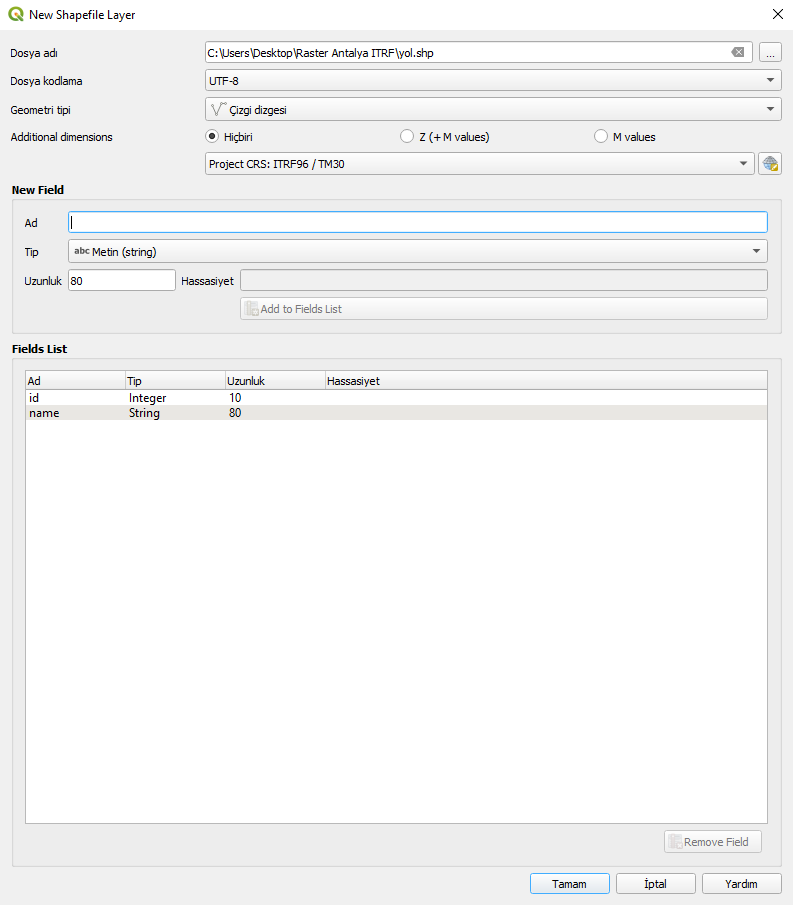
Task: Expand the Tip Metin (string) dropdown
Action: (x=417, y=252)
